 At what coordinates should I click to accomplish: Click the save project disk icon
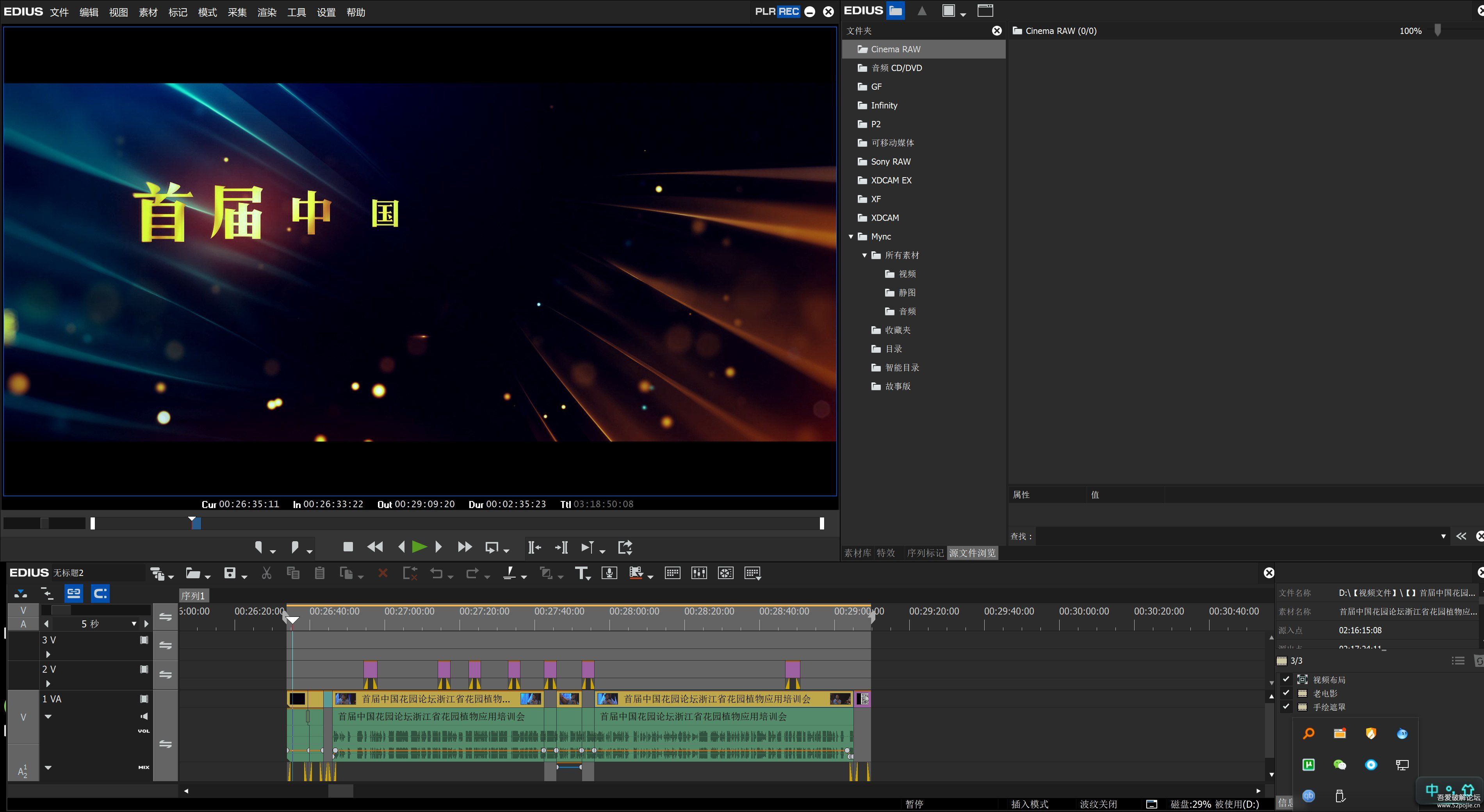(x=230, y=573)
